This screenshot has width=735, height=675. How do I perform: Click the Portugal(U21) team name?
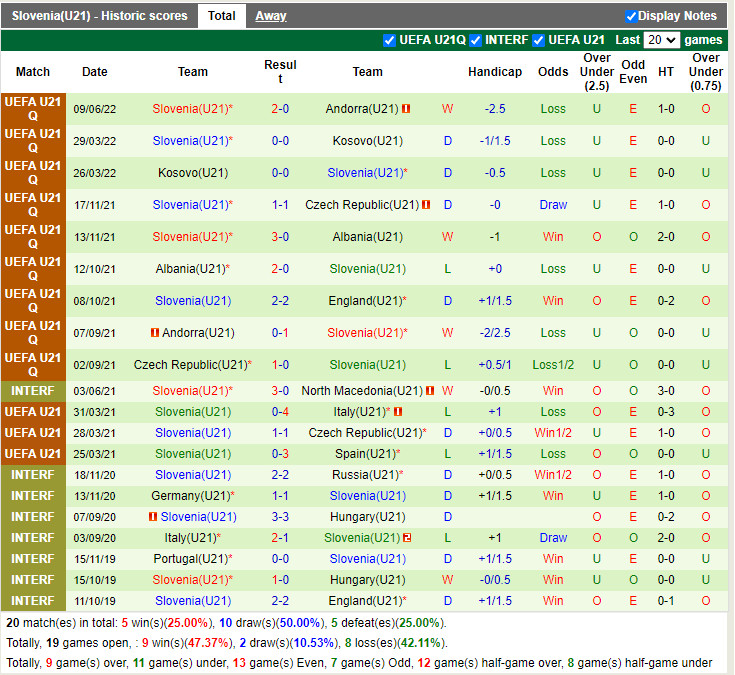(x=193, y=559)
